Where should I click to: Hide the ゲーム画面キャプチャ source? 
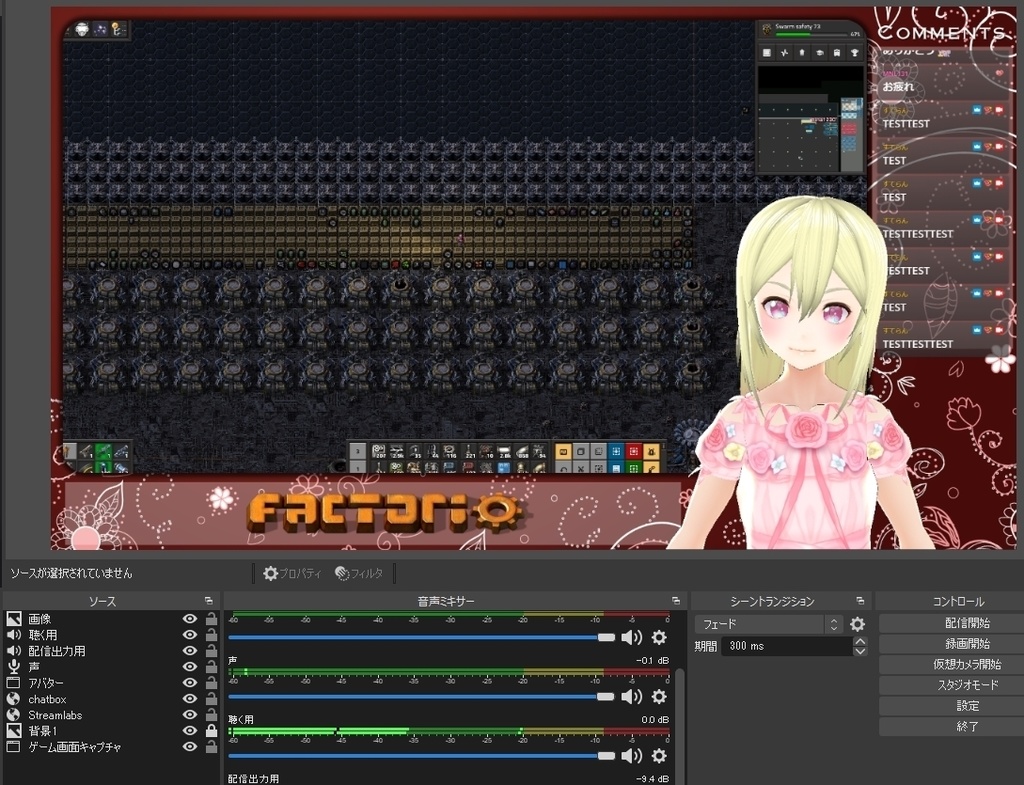point(190,746)
